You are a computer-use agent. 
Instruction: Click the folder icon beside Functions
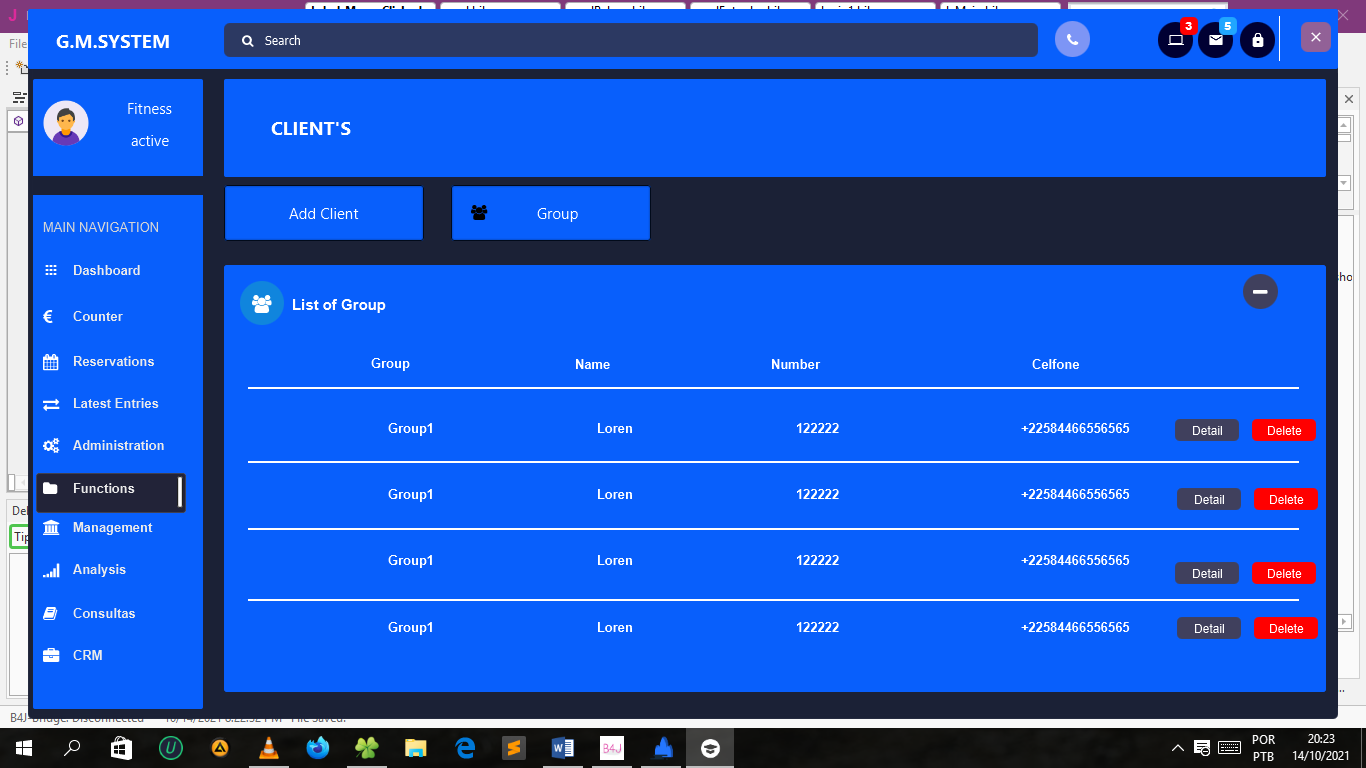tap(50, 489)
